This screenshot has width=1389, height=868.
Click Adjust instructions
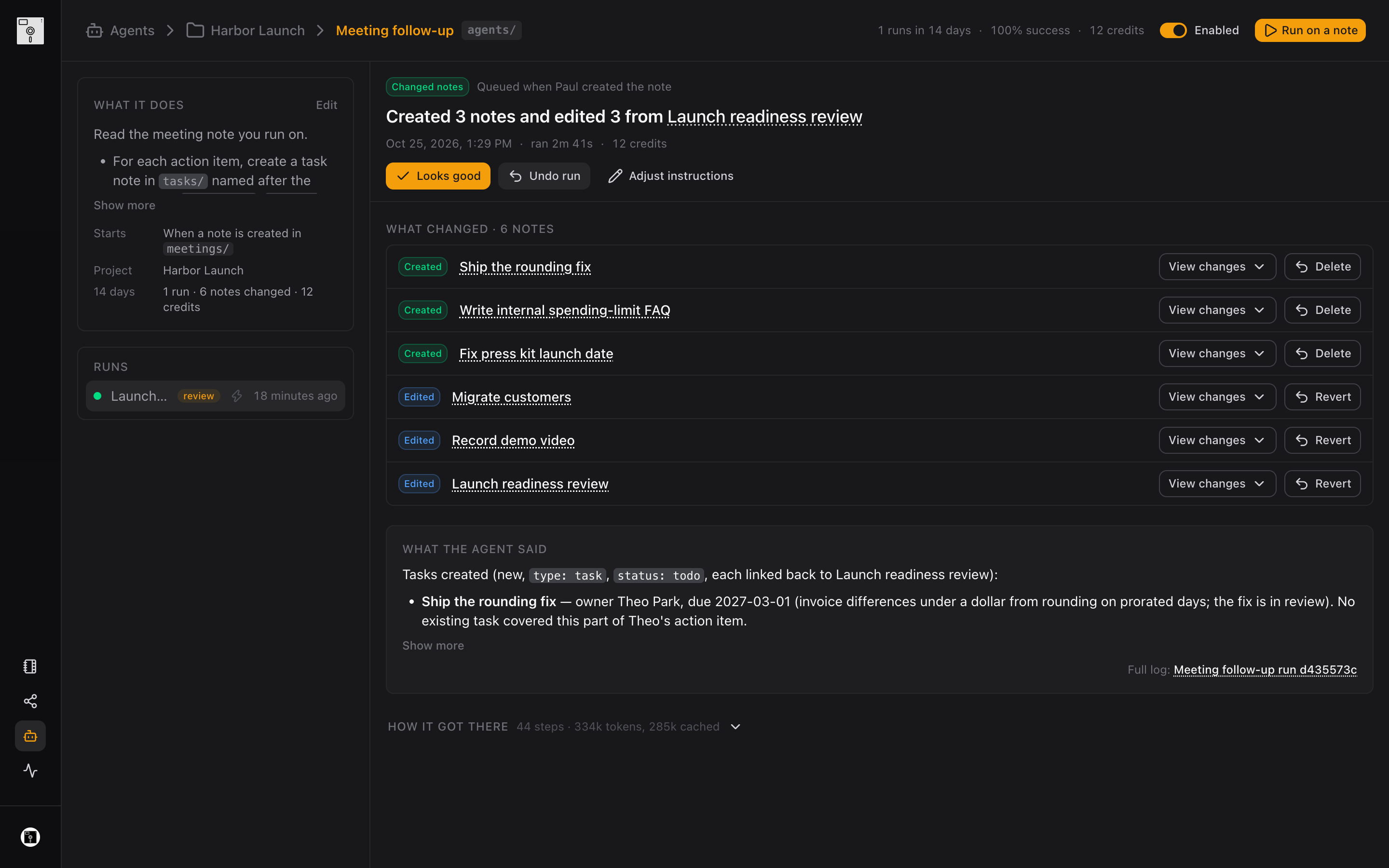(670, 176)
